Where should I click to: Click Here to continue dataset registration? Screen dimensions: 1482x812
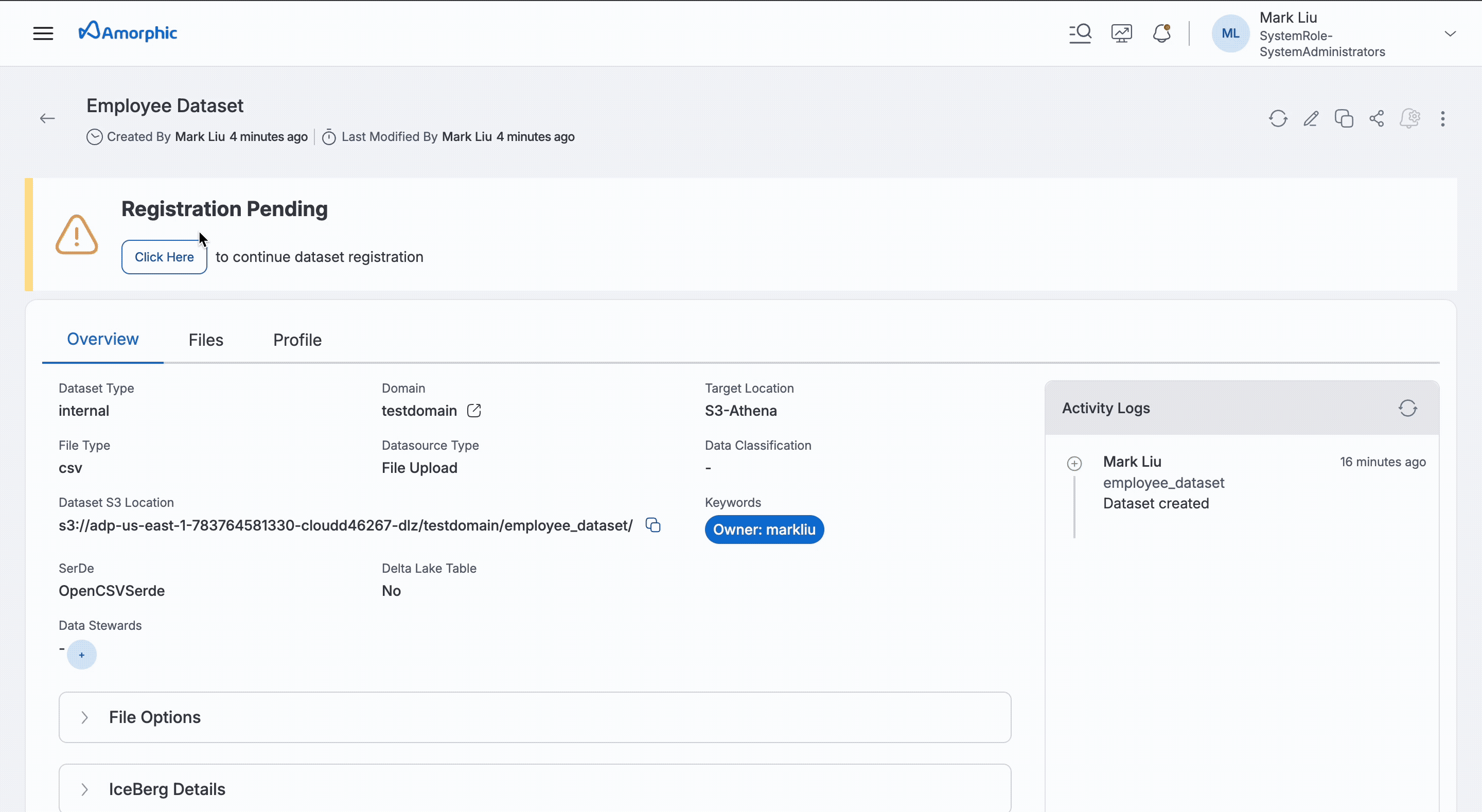(x=164, y=257)
